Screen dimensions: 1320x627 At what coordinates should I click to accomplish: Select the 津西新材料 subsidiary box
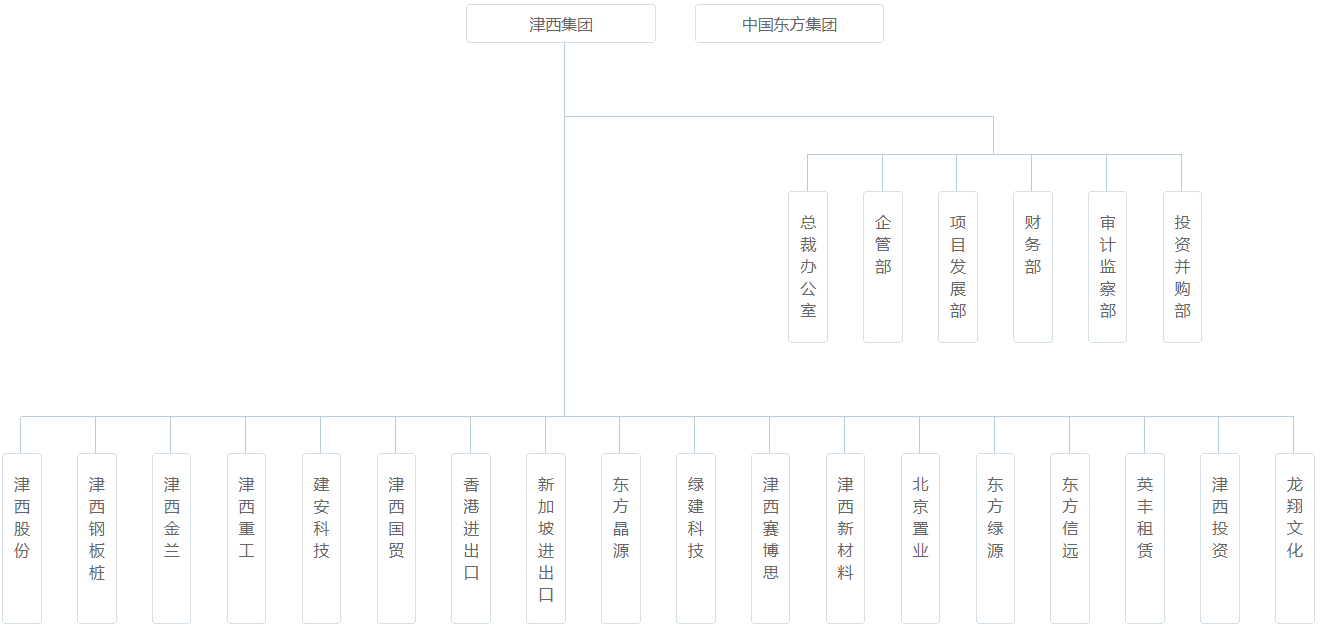point(845,538)
